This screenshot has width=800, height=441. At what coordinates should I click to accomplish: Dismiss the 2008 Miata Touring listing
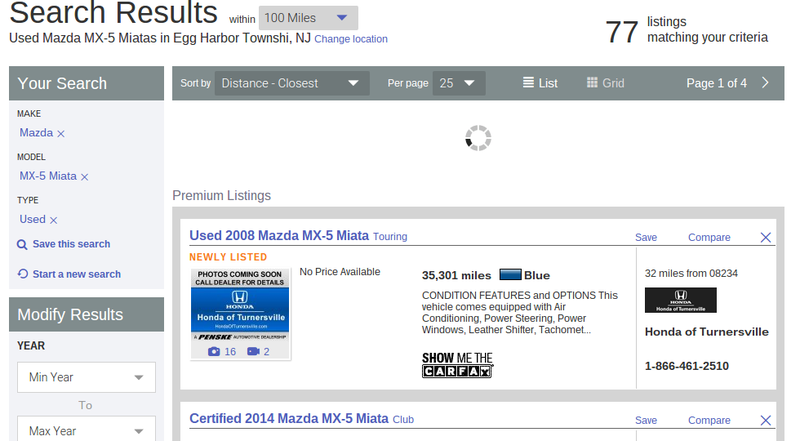click(x=765, y=237)
